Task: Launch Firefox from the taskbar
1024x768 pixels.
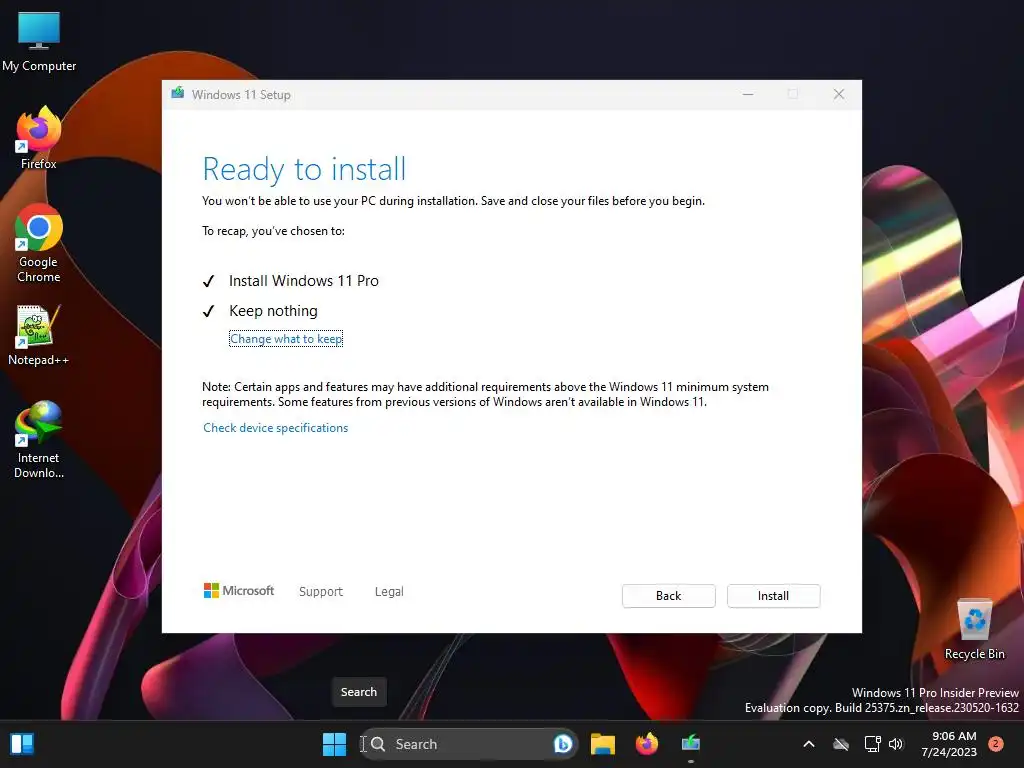Action: 647,744
